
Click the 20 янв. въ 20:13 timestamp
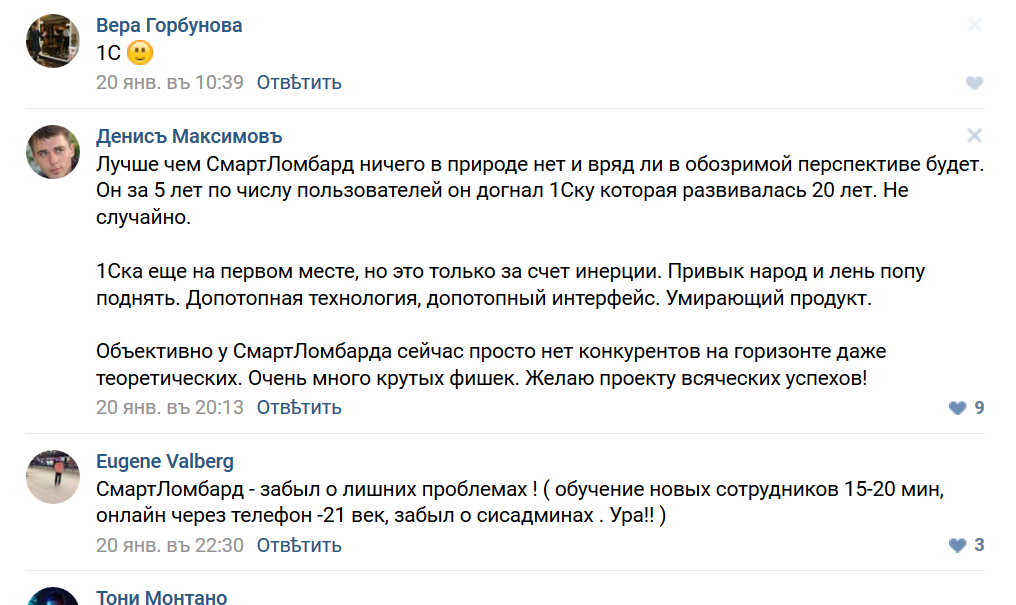(170, 408)
